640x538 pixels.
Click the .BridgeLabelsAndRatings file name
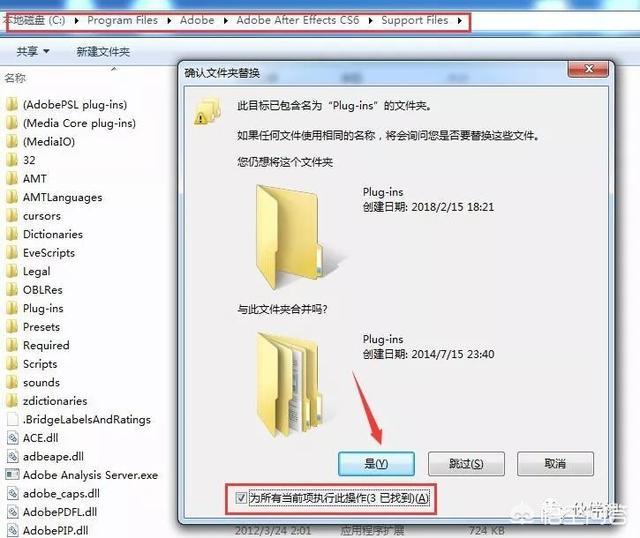pyautogui.click(x=87, y=419)
